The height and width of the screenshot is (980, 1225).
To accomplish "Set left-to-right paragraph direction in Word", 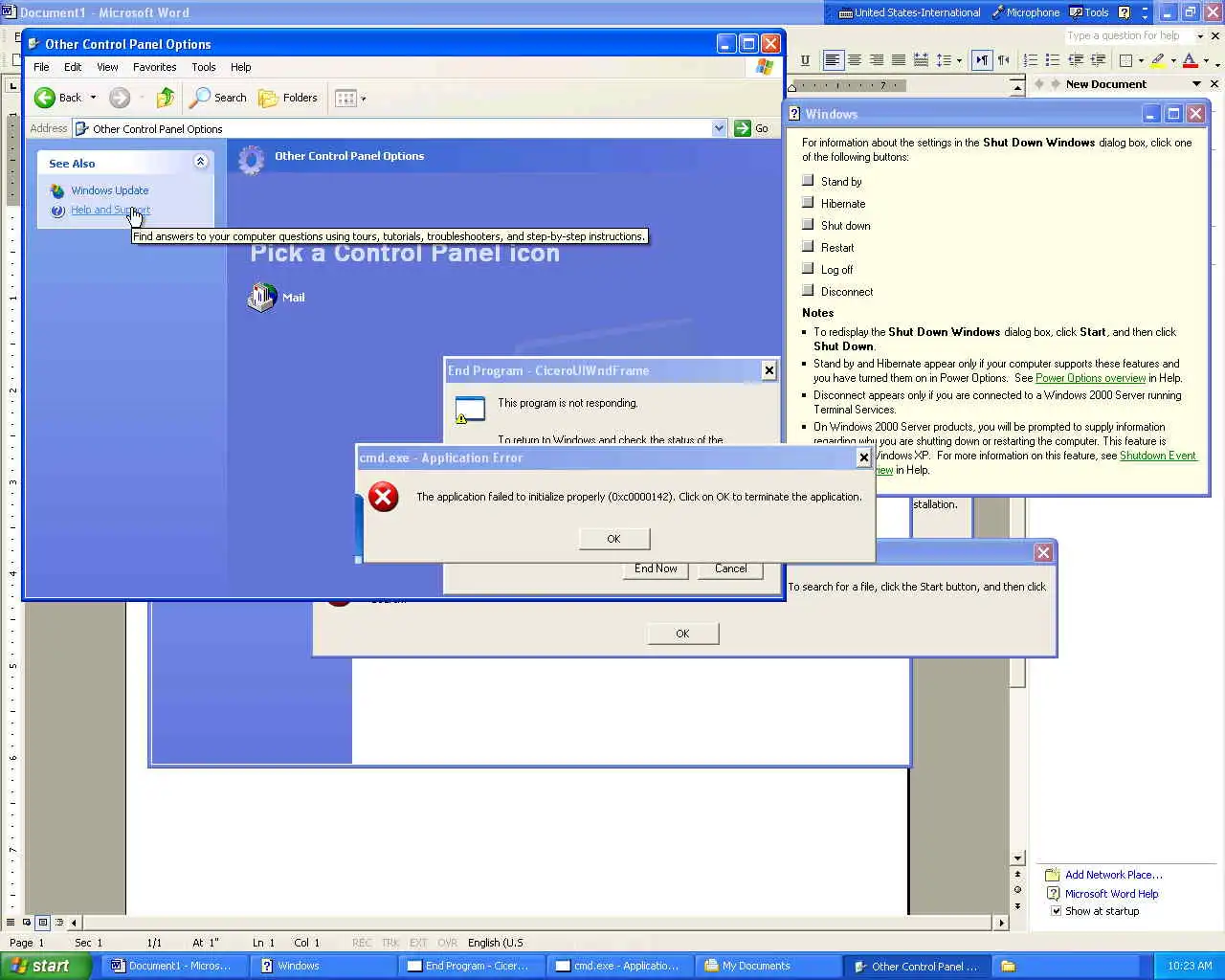I will tap(982, 60).
